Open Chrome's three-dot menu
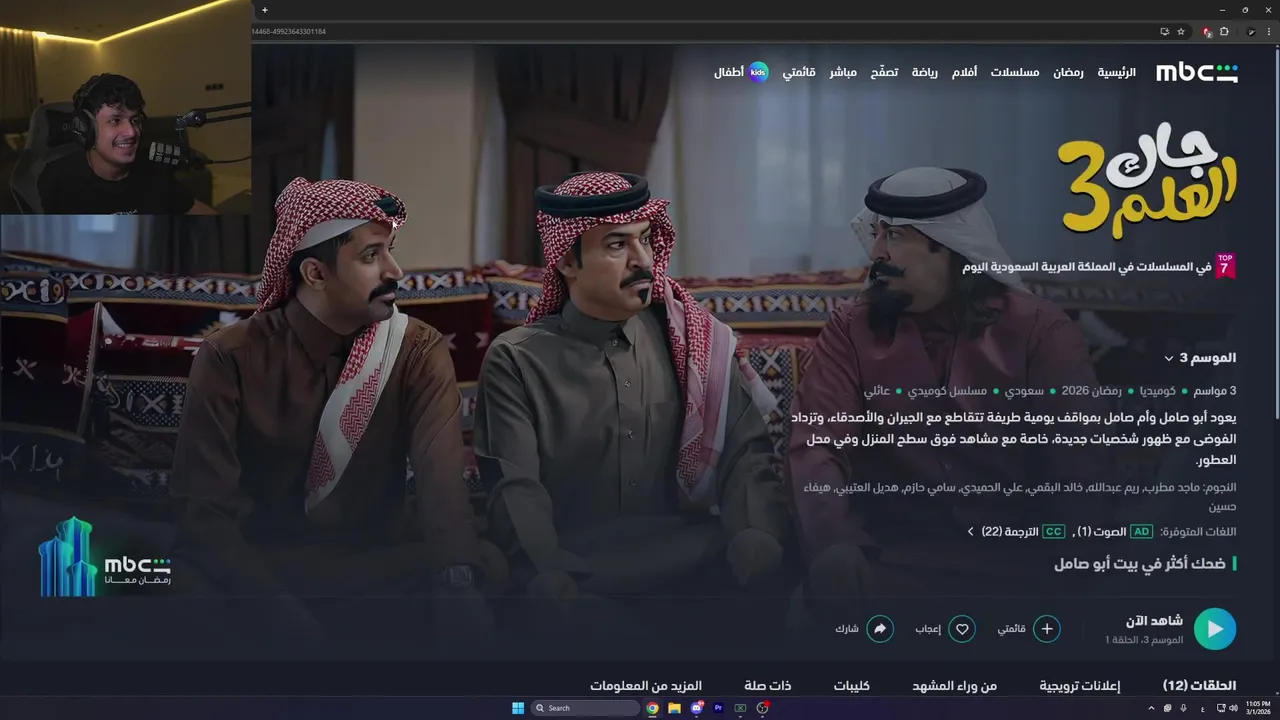The height and width of the screenshot is (720, 1280). pyautogui.click(x=1268, y=32)
